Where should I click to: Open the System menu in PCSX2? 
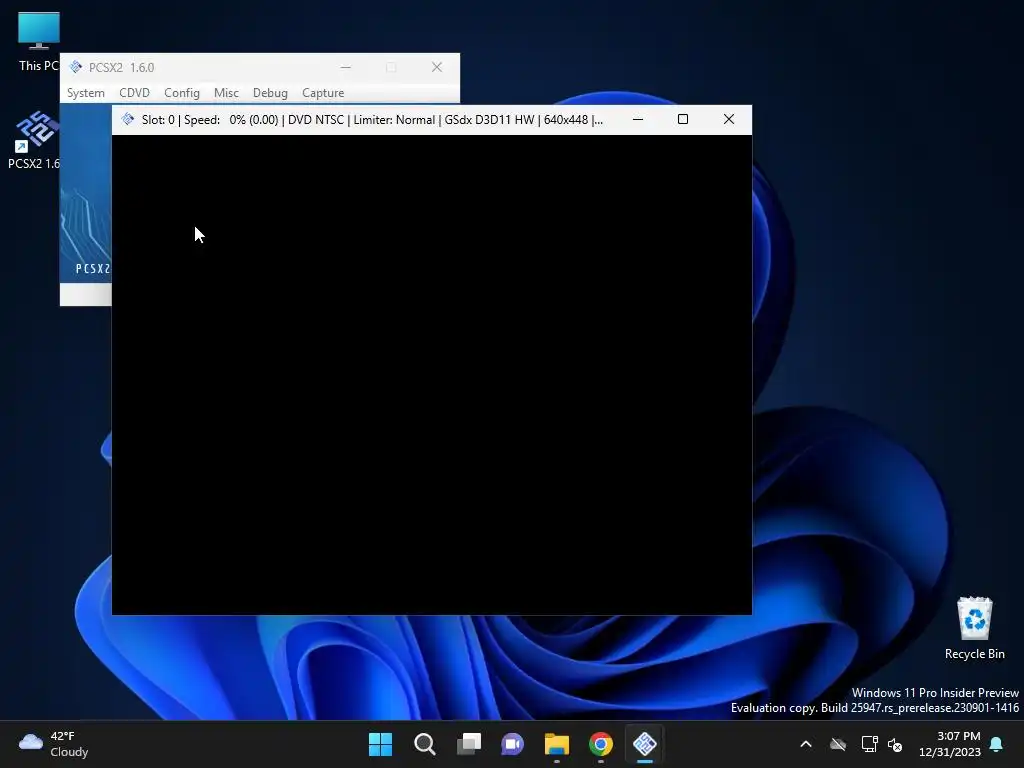(x=86, y=93)
